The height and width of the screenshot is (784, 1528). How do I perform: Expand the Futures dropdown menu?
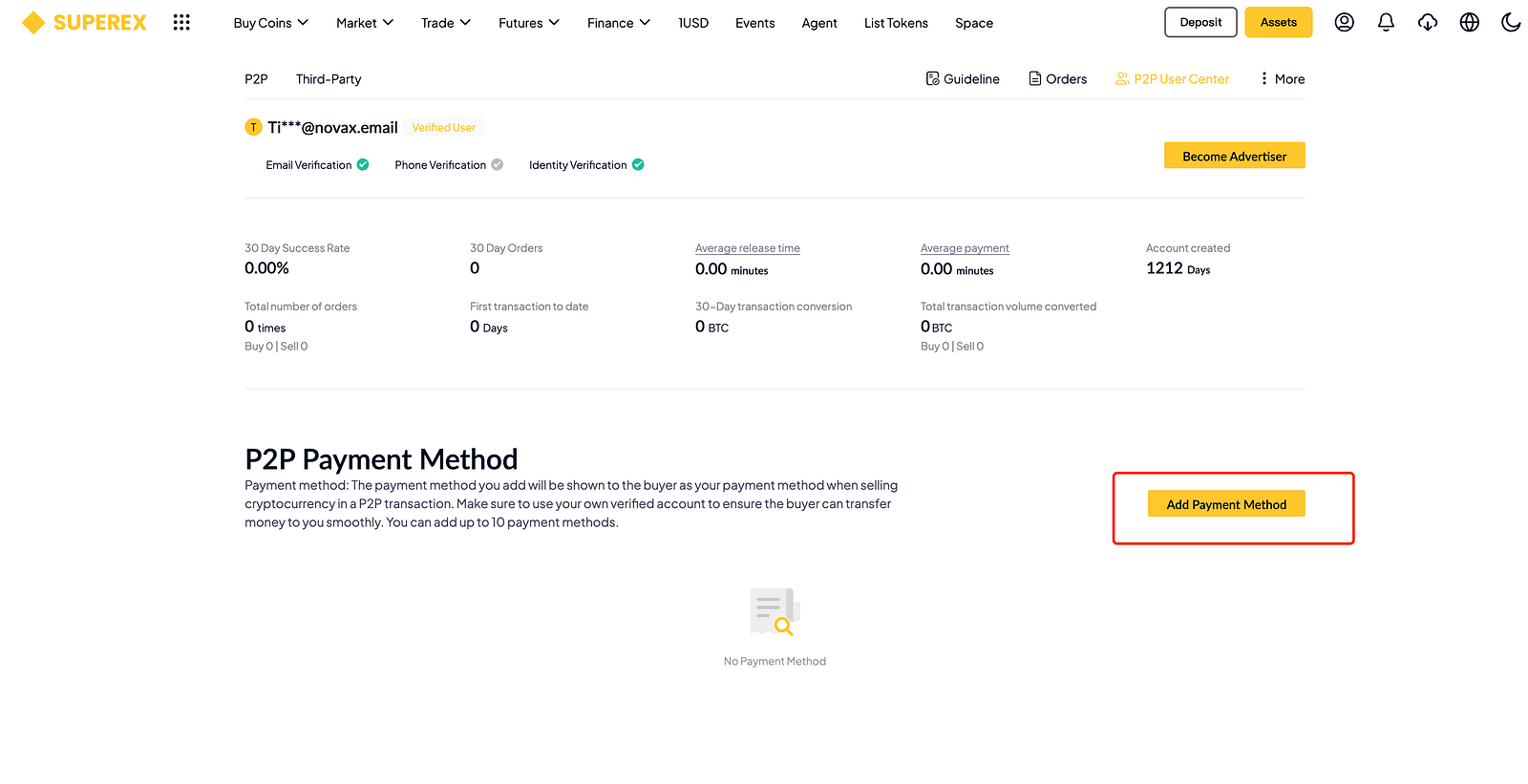[529, 23]
